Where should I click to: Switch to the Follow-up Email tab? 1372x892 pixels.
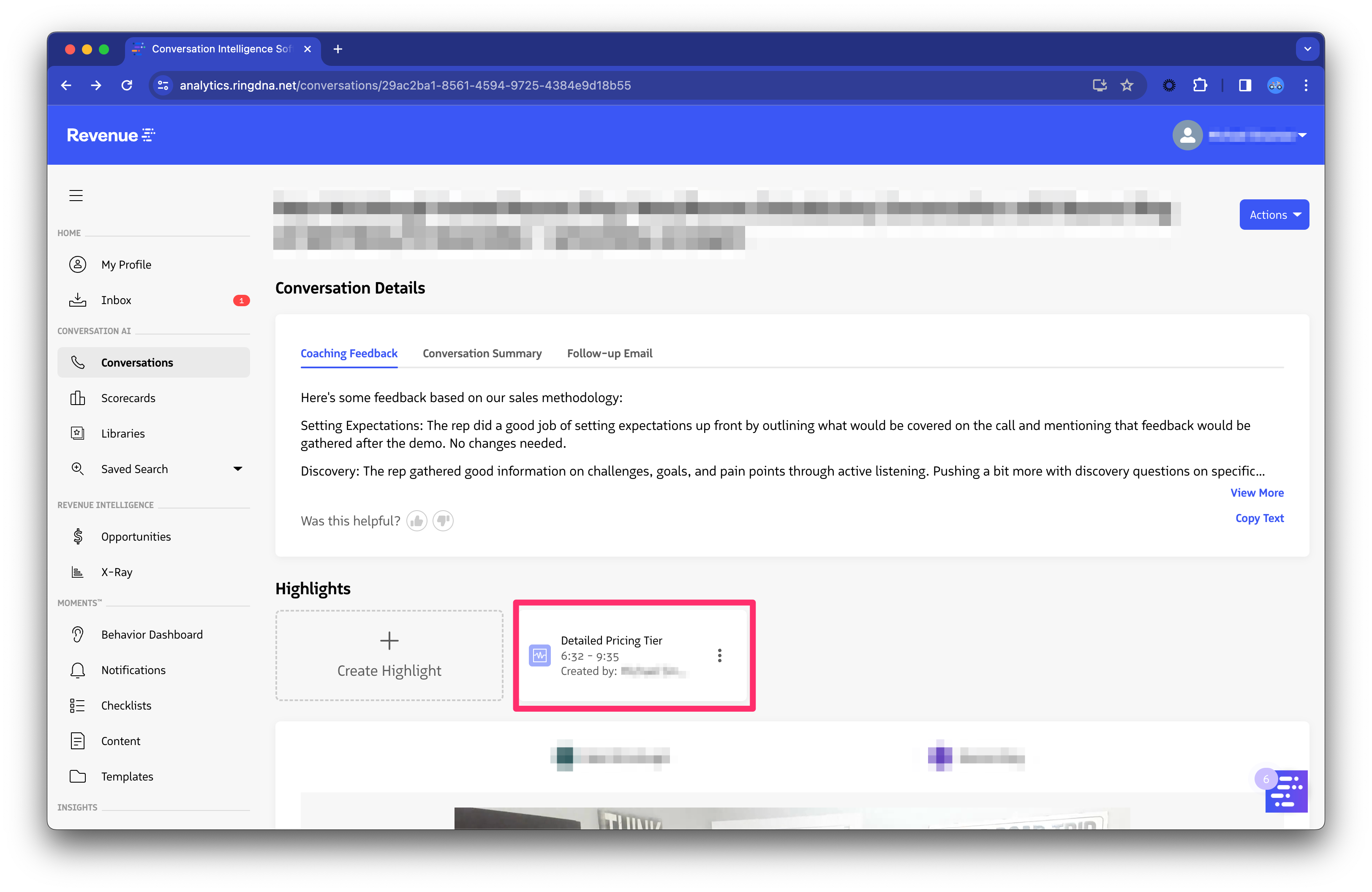point(609,353)
